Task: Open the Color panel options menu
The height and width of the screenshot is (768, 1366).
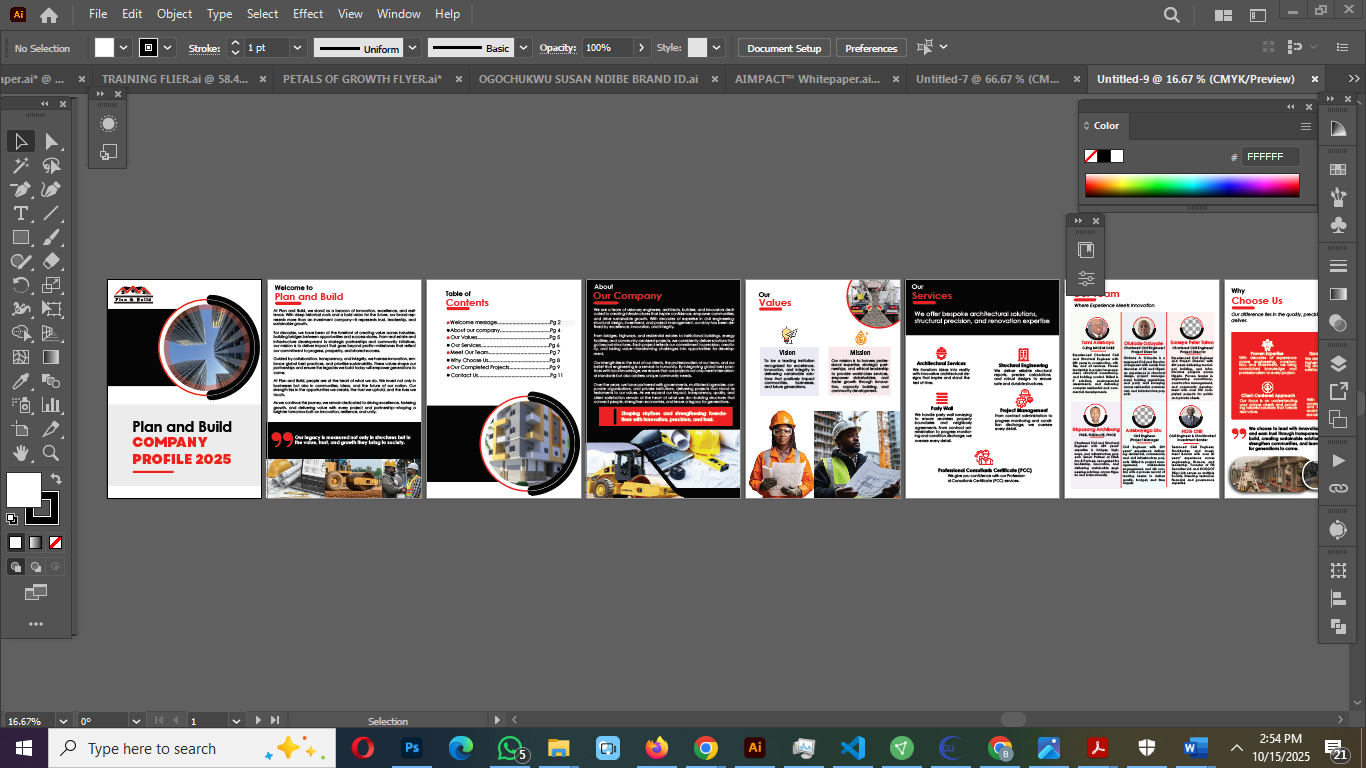Action: 1305,126
